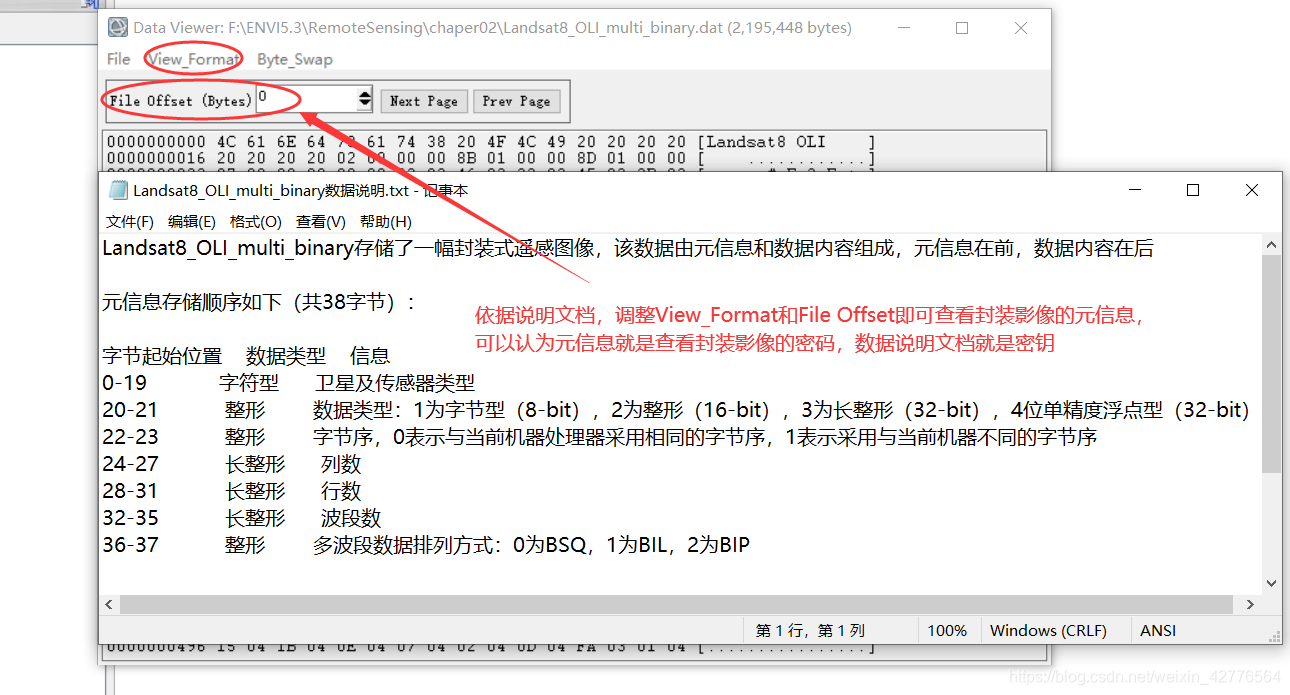This screenshot has width=1290, height=695.
Task: Open Notepad 查看(V) menu
Action: point(321,221)
